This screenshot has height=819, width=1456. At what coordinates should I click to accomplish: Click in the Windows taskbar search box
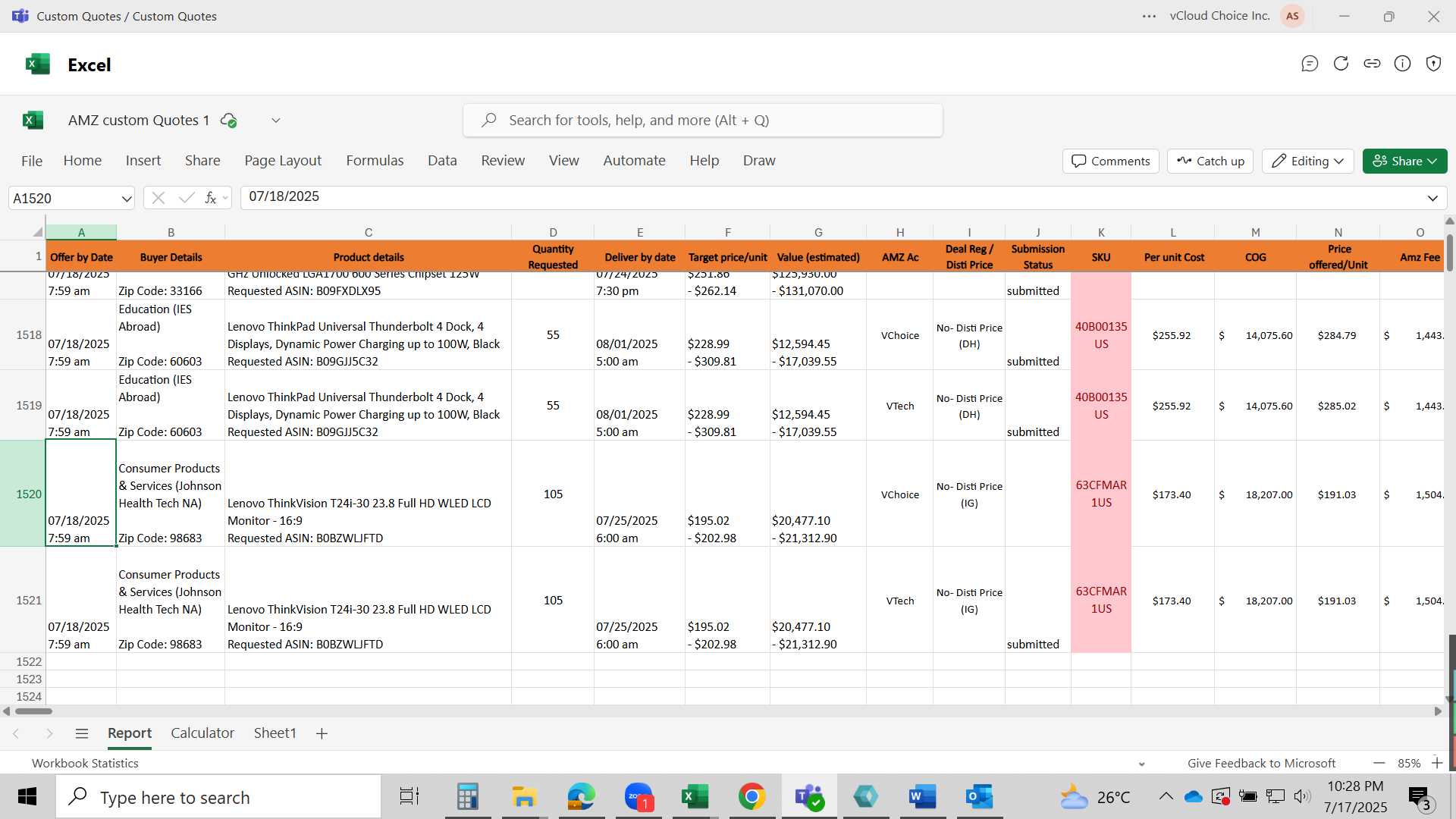pos(218,797)
